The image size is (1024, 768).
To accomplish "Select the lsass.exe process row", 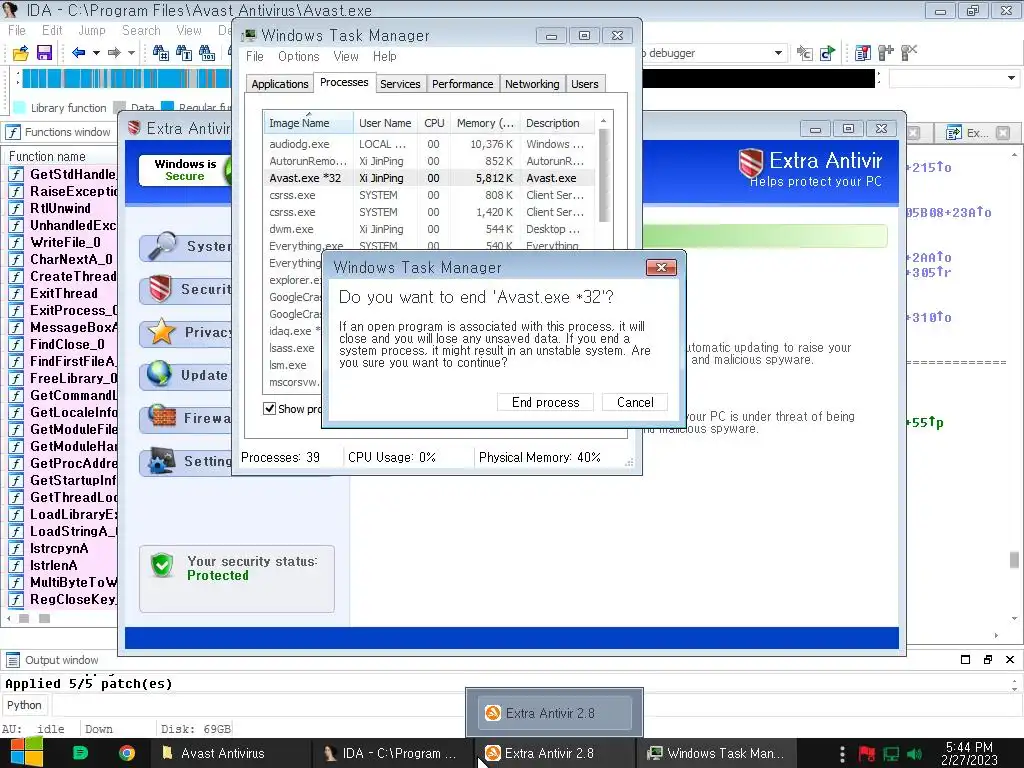I will pyautogui.click(x=293, y=348).
